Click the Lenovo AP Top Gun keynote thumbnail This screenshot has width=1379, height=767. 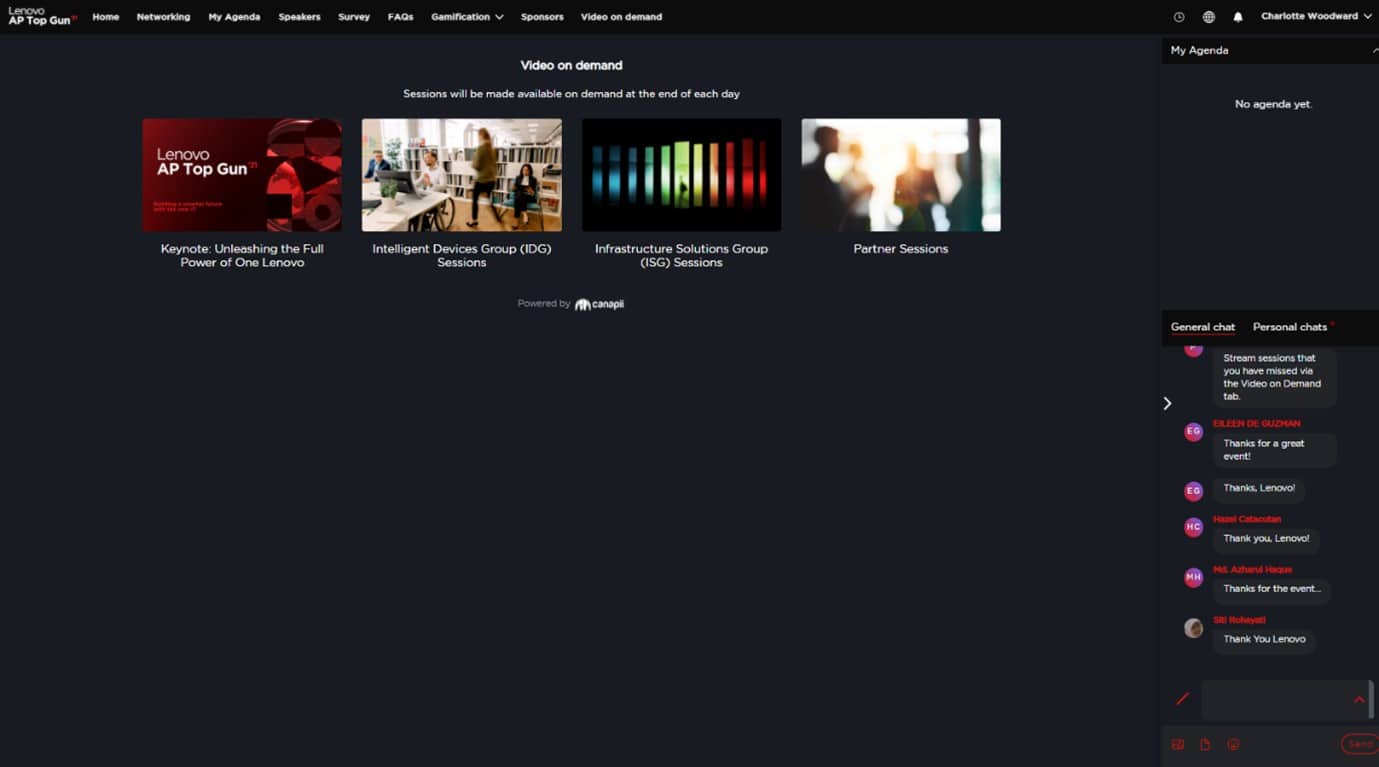click(242, 175)
